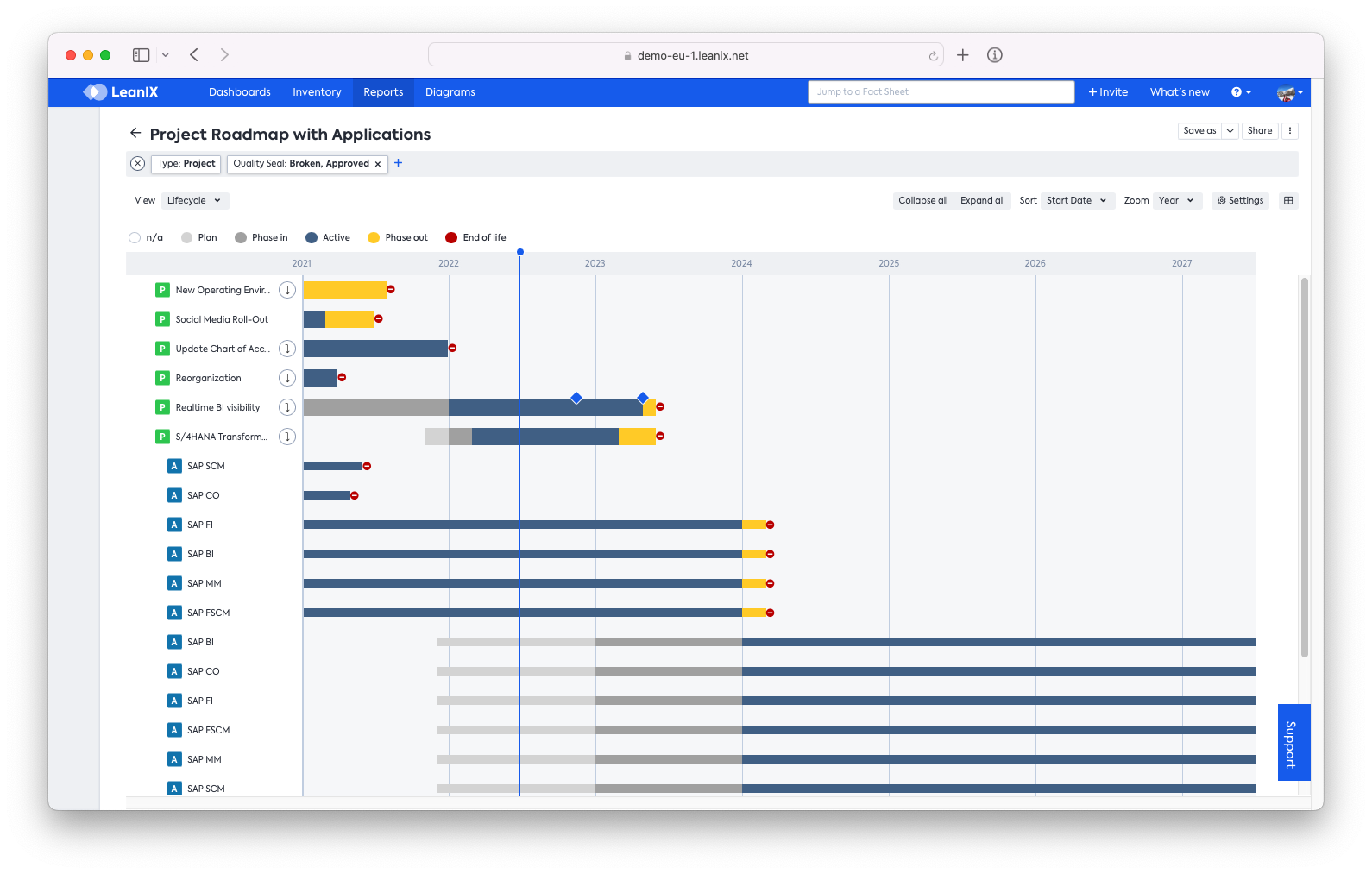Screen dimensions: 1372x874
Task: Open the table view grid icon
Action: [1288, 200]
